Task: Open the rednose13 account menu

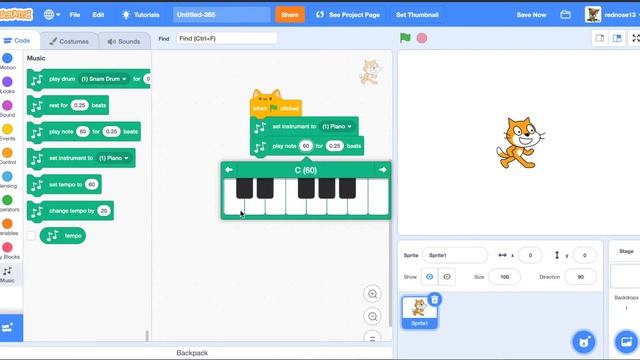Action: click(611, 15)
